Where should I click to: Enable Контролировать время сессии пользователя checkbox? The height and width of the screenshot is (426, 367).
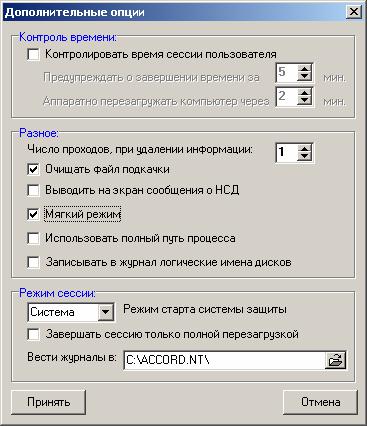(x=33, y=54)
